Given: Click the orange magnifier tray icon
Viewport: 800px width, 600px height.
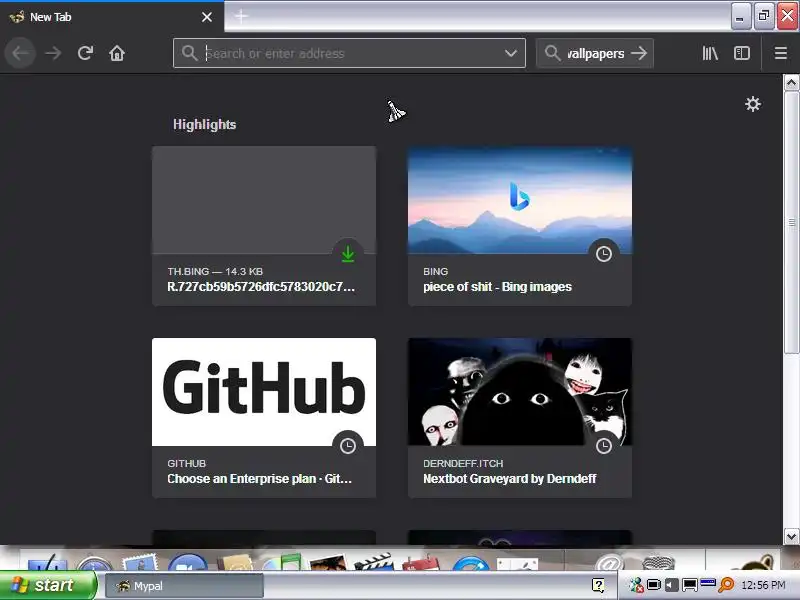Looking at the screenshot, I should click(x=726, y=585).
